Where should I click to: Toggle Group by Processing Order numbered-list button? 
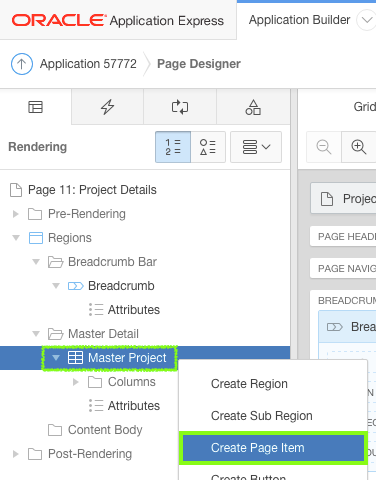(x=173, y=147)
